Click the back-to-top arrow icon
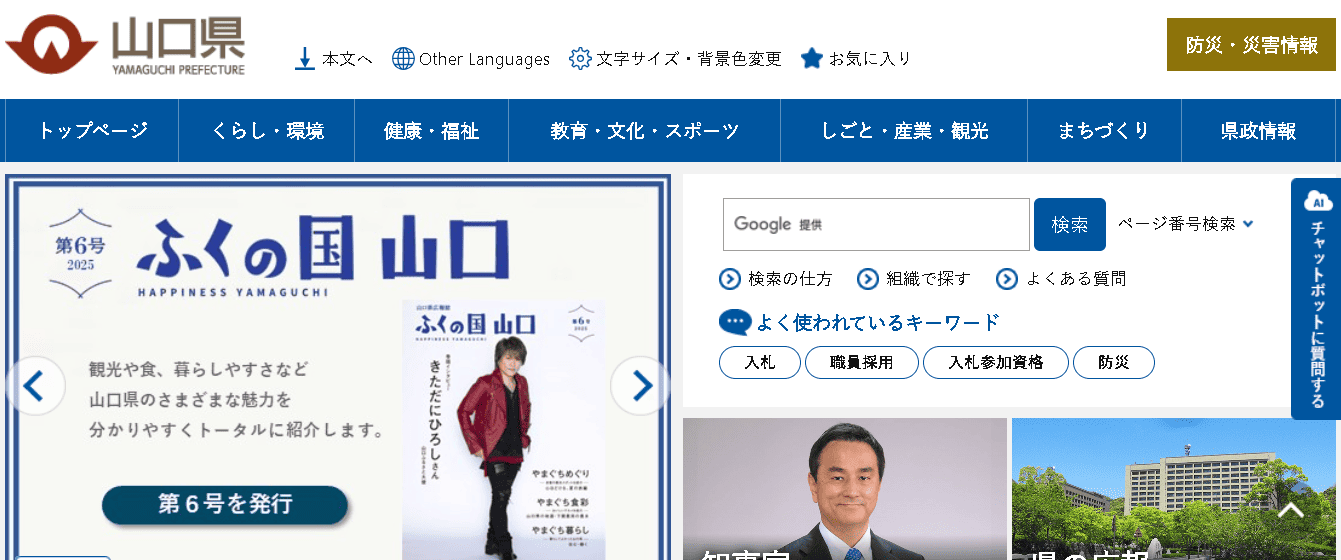The height and width of the screenshot is (560, 1341). [1291, 511]
